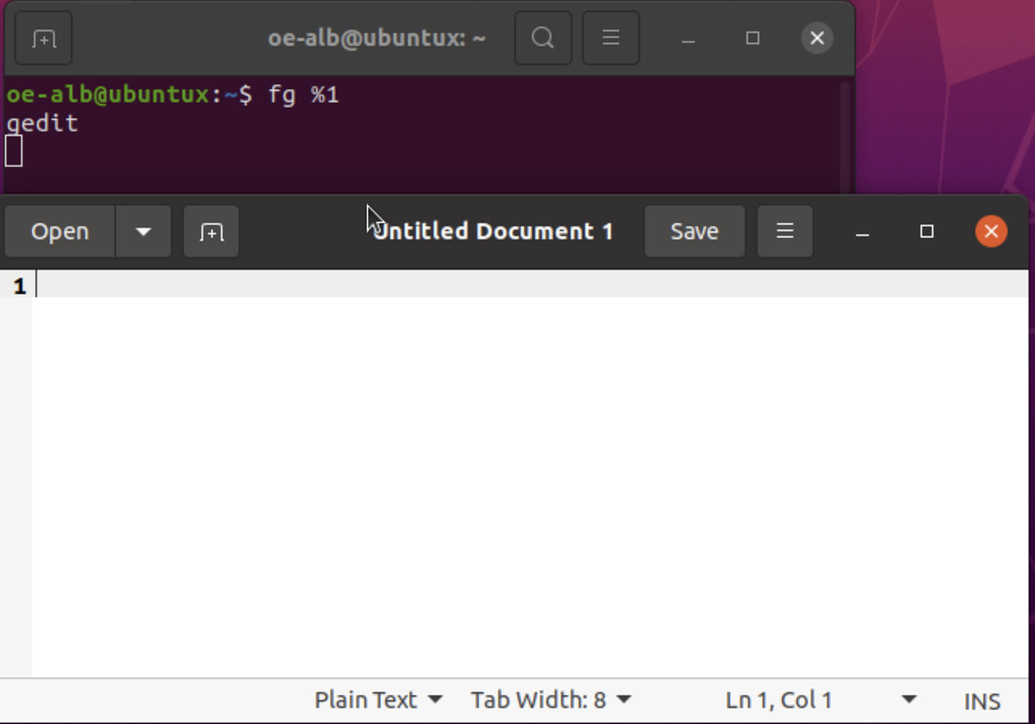Maximize the gedit window
1035x724 pixels.
click(926, 232)
